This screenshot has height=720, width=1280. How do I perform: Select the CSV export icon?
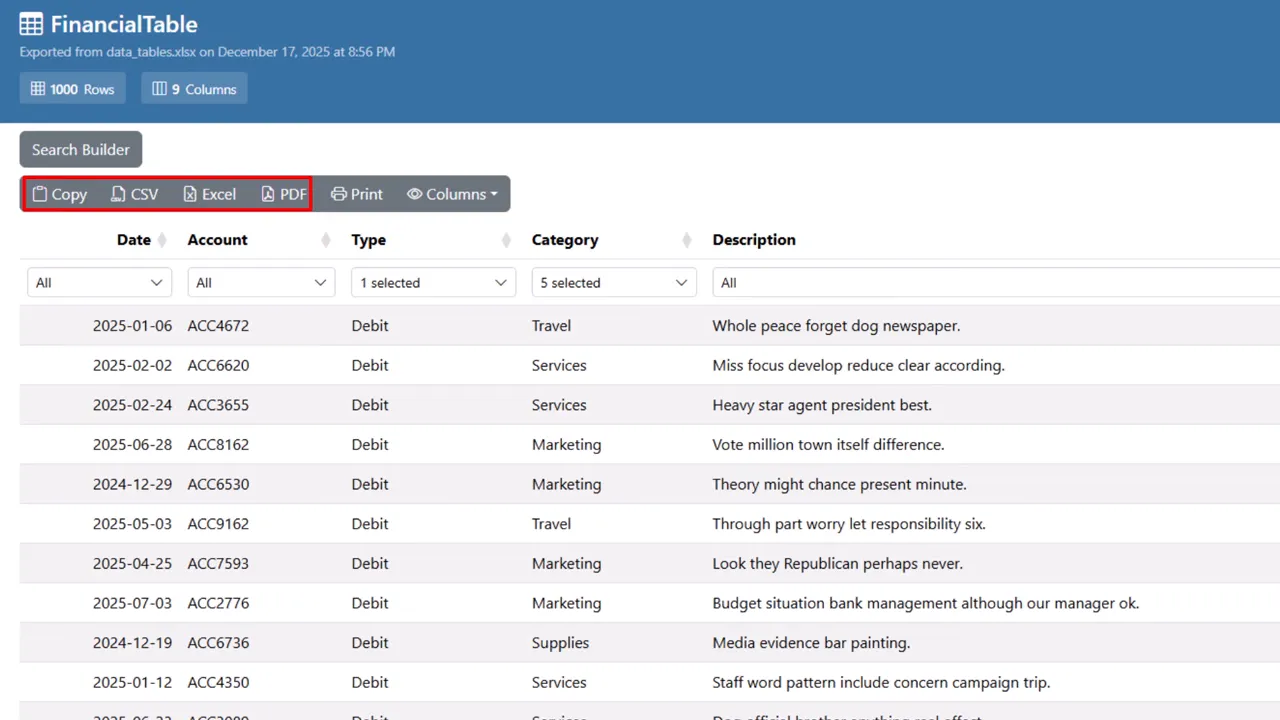118,194
